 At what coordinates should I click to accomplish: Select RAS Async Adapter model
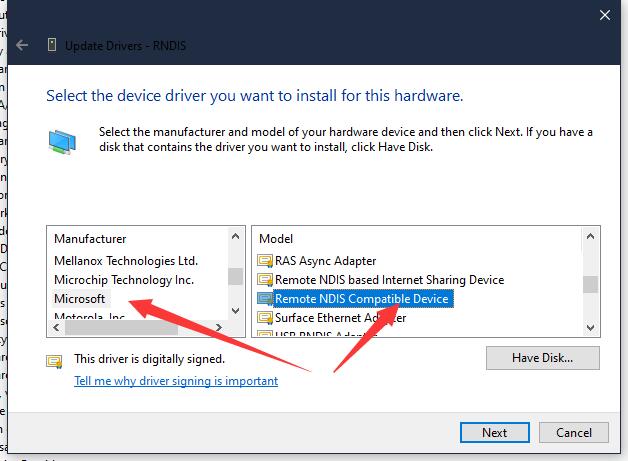click(325, 261)
